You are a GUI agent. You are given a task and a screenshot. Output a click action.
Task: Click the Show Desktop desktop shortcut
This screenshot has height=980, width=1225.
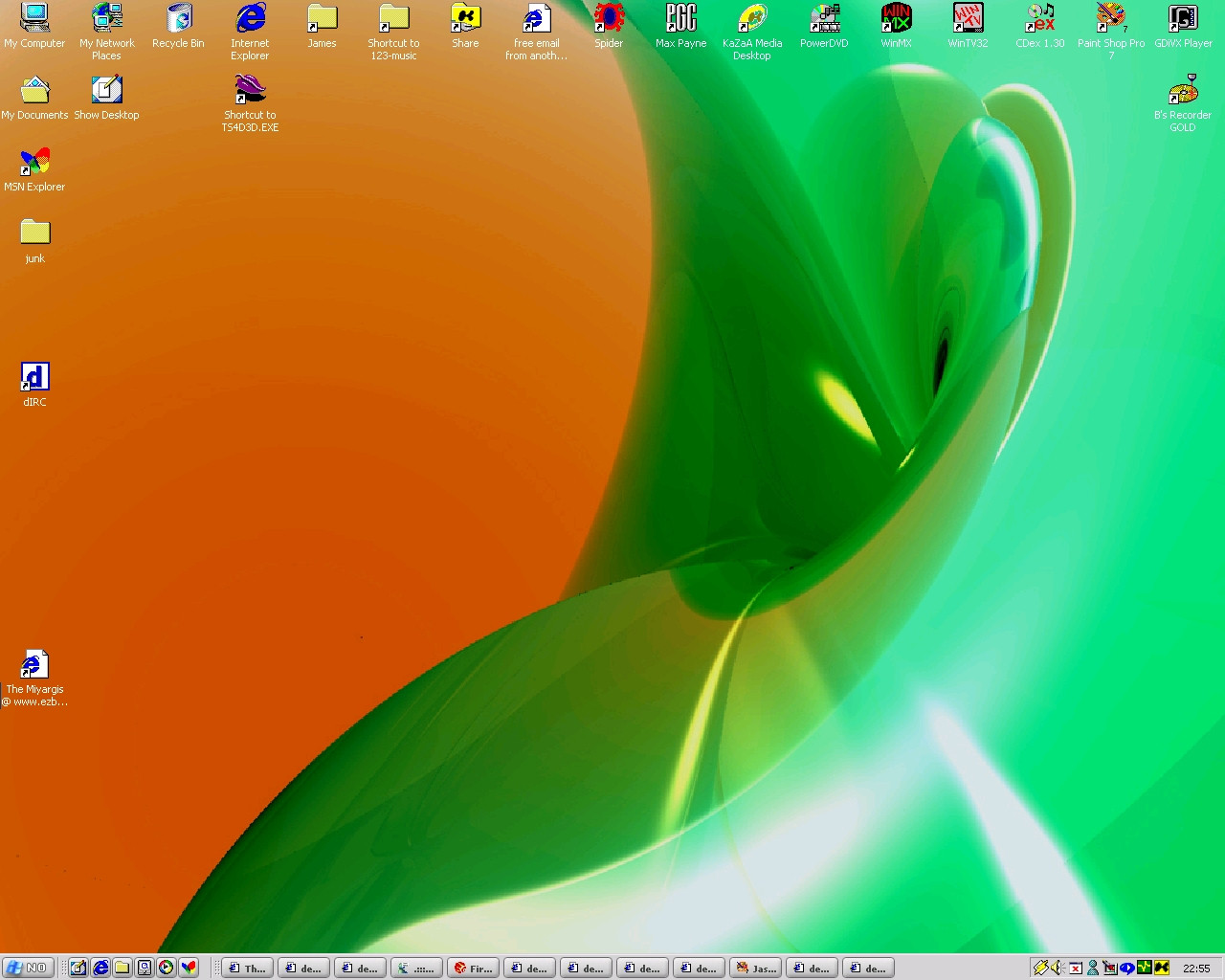coord(106,98)
